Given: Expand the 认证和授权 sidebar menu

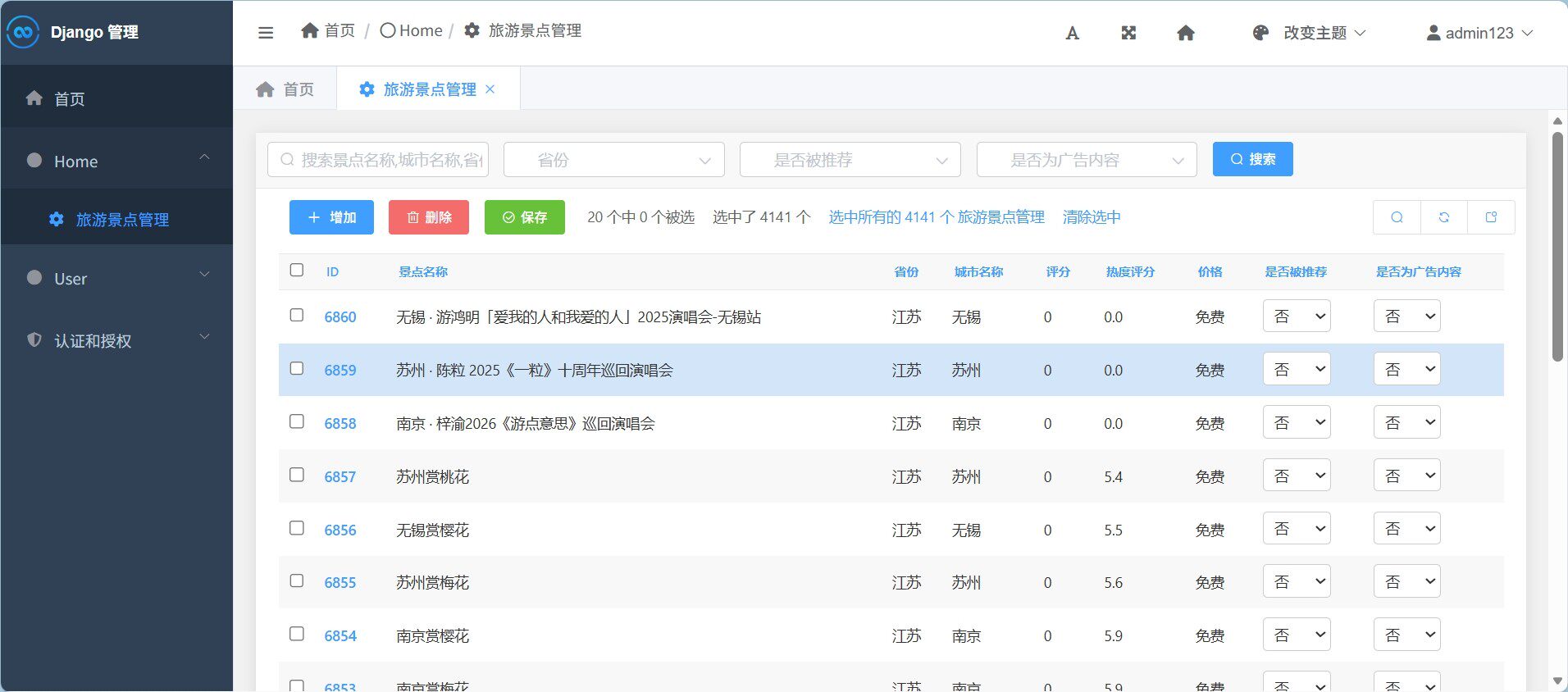Looking at the screenshot, I should [116, 340].
